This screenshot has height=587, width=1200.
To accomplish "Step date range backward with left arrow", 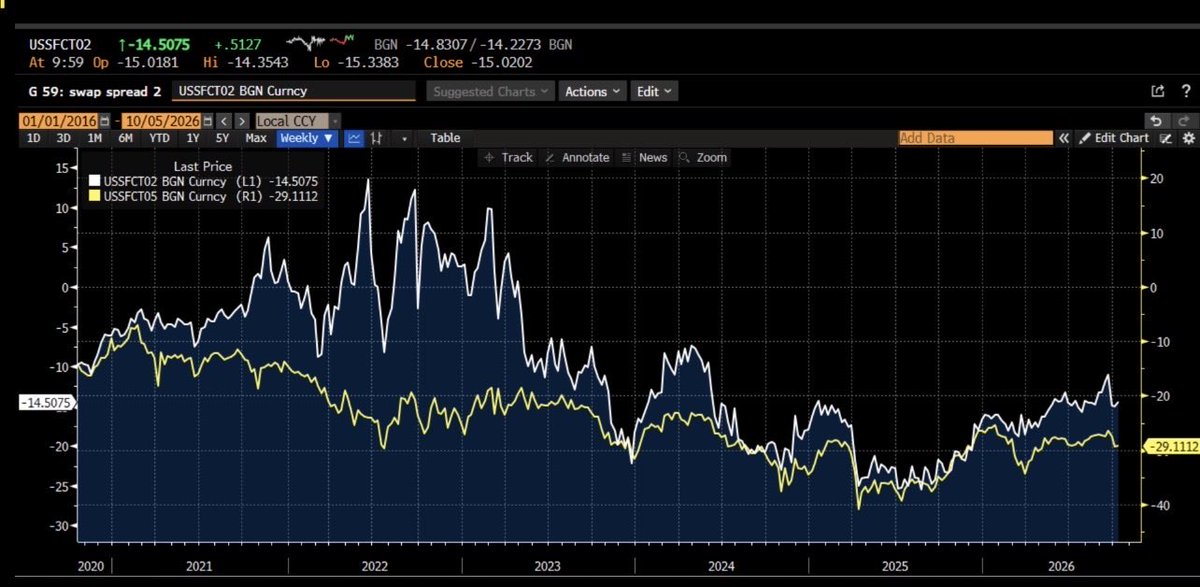I will coord(224,121).
